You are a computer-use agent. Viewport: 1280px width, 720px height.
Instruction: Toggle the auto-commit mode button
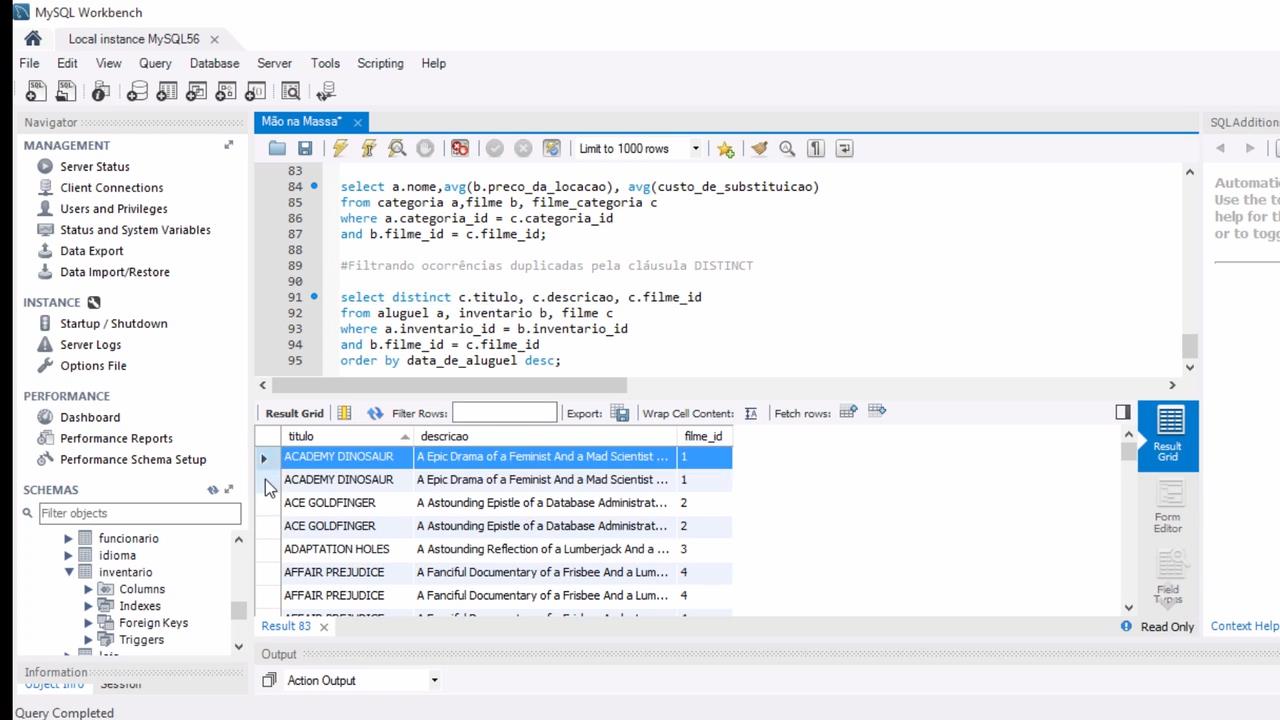point(551,148)
